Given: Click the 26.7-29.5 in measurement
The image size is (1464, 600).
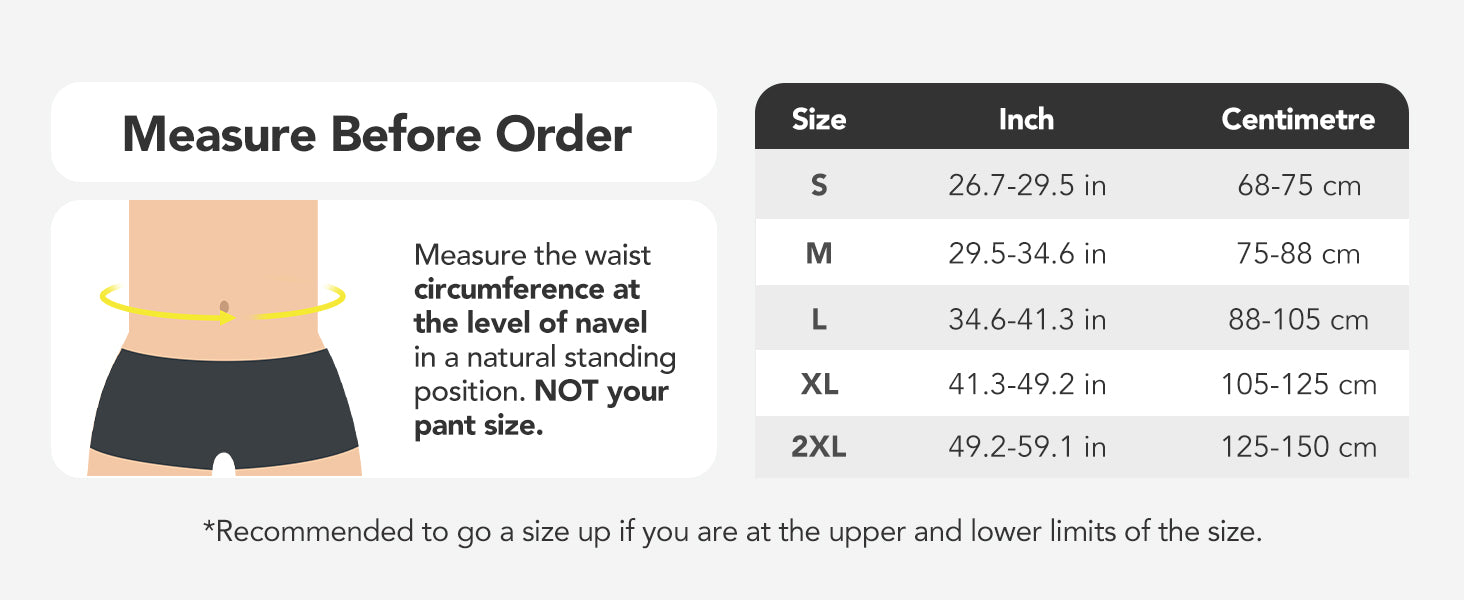Looking at the screenshot, I should tap(1027, 186).
